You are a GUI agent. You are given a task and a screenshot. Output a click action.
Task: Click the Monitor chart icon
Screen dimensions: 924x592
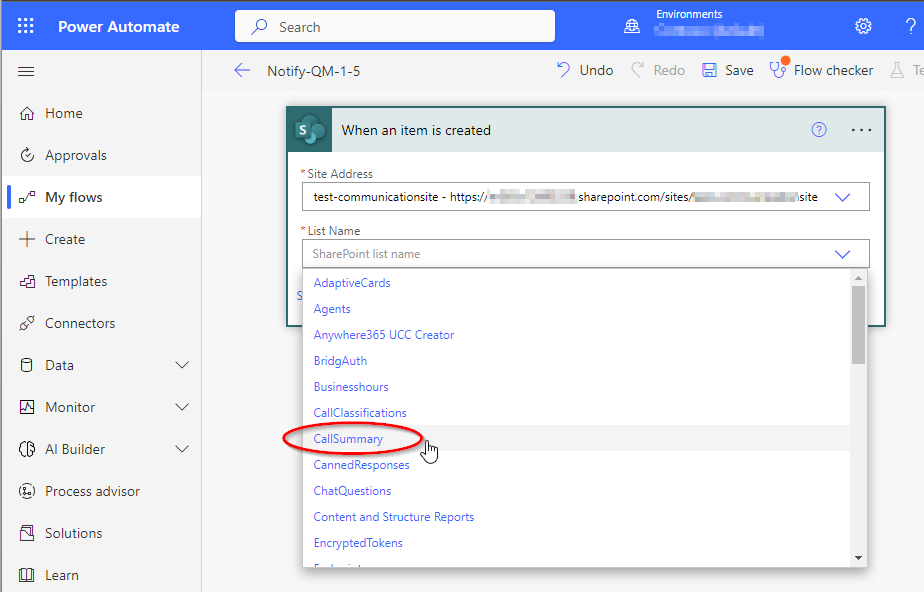(x=27, y=407)
